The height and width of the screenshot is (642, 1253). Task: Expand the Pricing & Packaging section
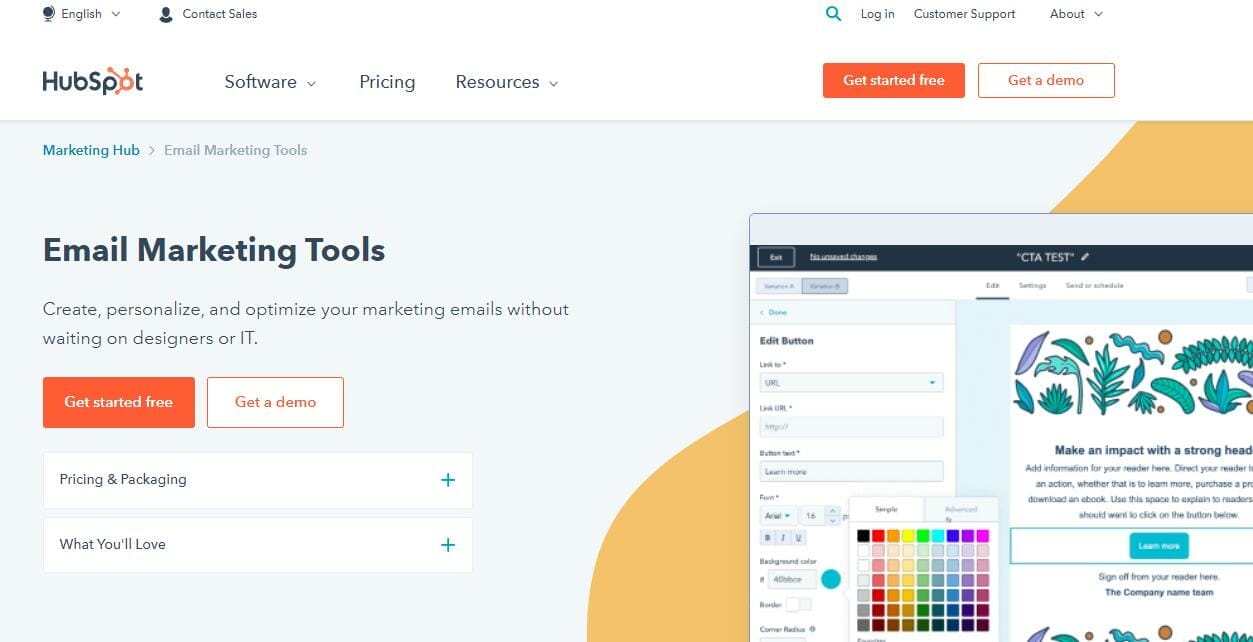258,480
